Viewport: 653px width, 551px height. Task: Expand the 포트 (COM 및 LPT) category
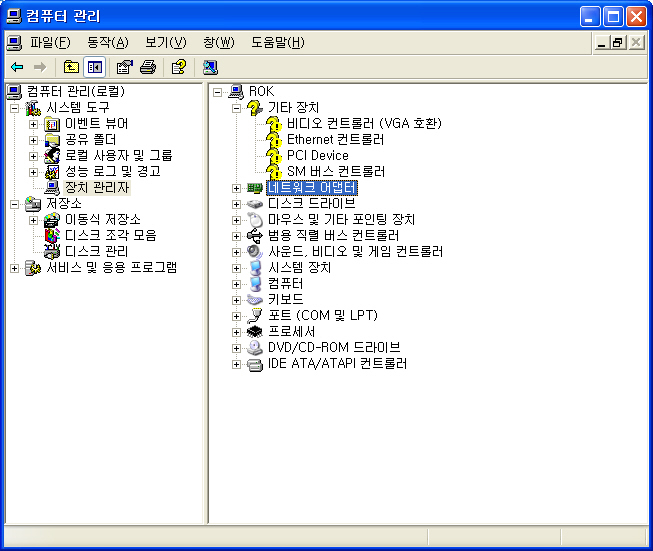tap(237, 316)
